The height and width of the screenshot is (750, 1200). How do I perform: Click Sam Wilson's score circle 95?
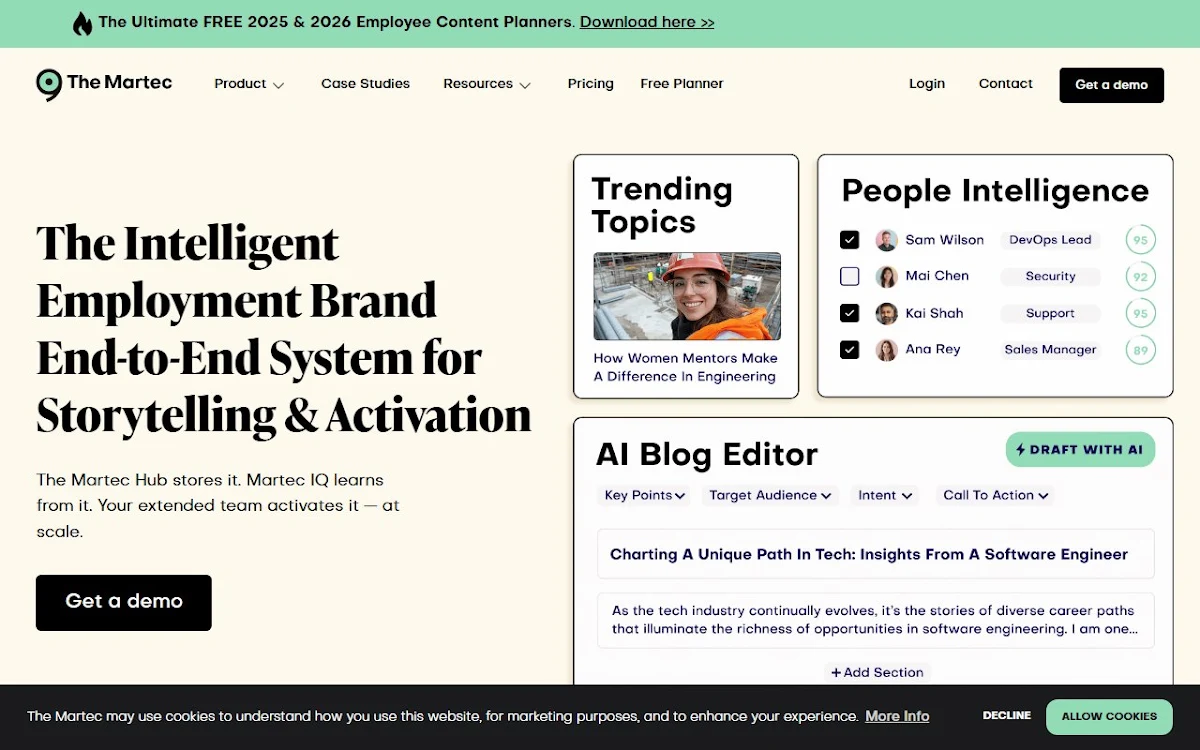(1139, 240)
